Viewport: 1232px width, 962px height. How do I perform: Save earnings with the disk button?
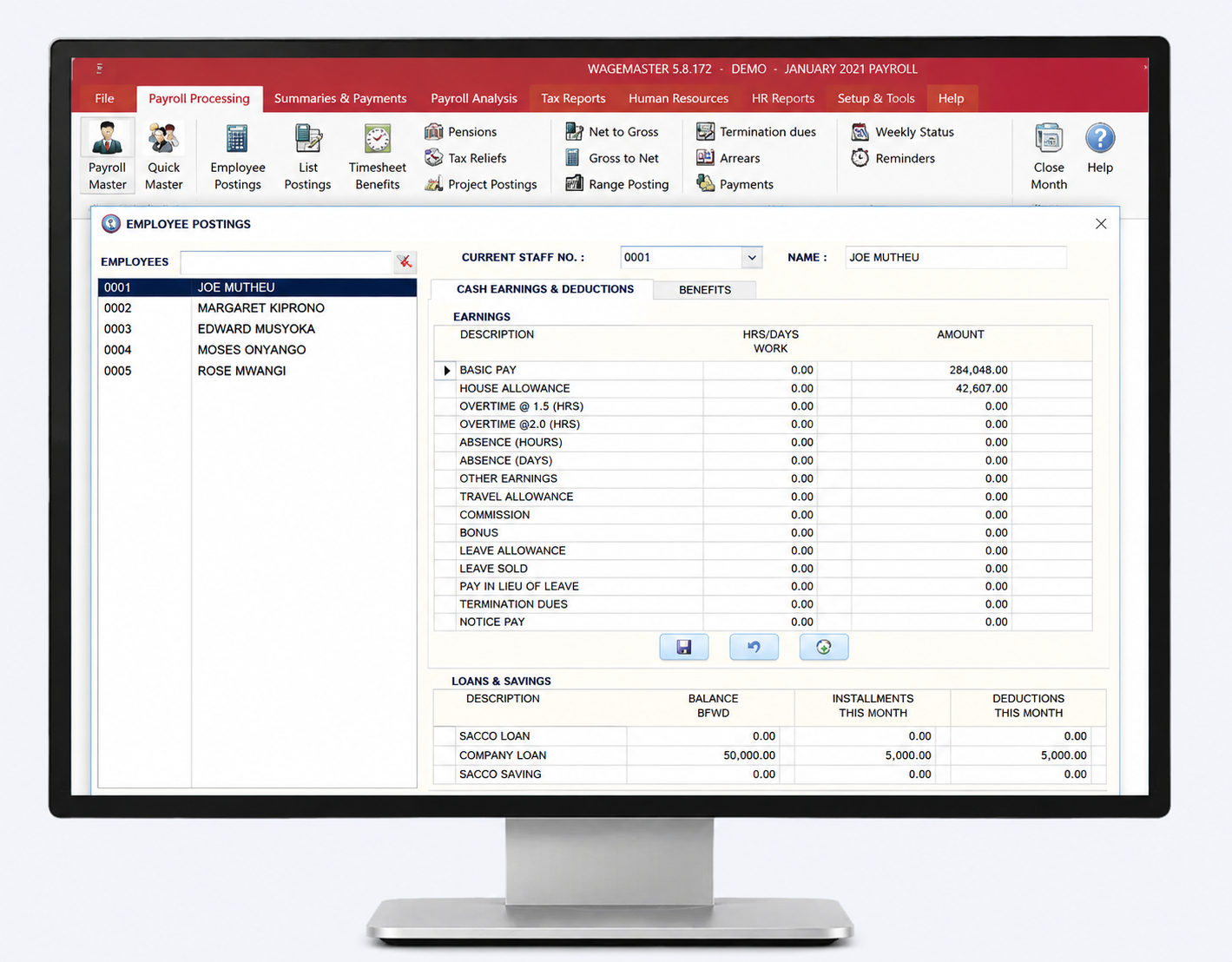(x=684, y=647)
